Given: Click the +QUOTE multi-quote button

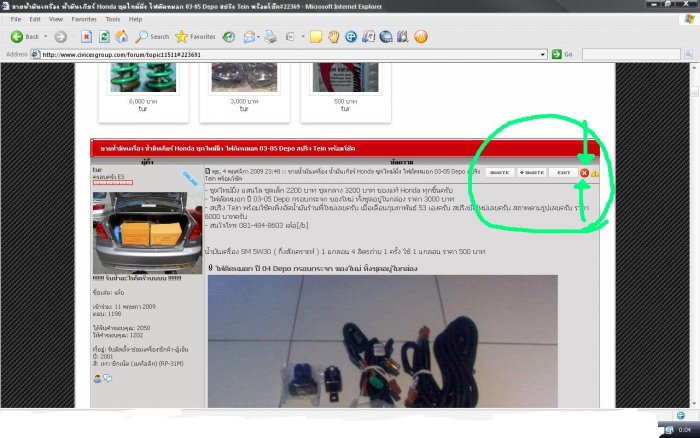Looking at the screenshot, I should [531, 172].
